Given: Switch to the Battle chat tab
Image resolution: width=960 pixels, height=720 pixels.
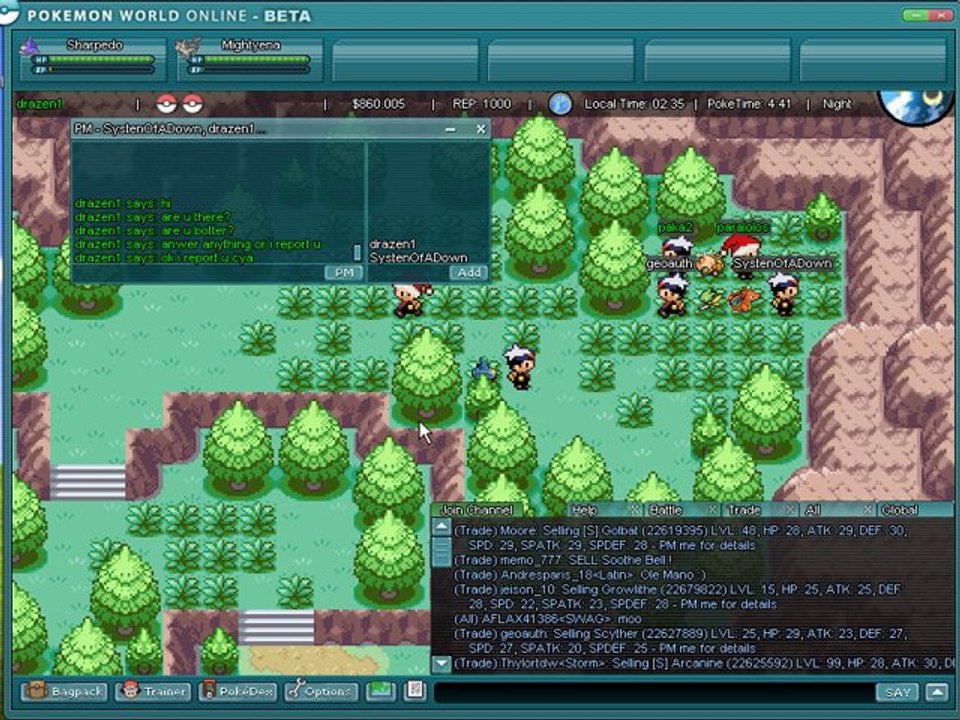Looking at the screenshot, I should click(x=666, y=510).
